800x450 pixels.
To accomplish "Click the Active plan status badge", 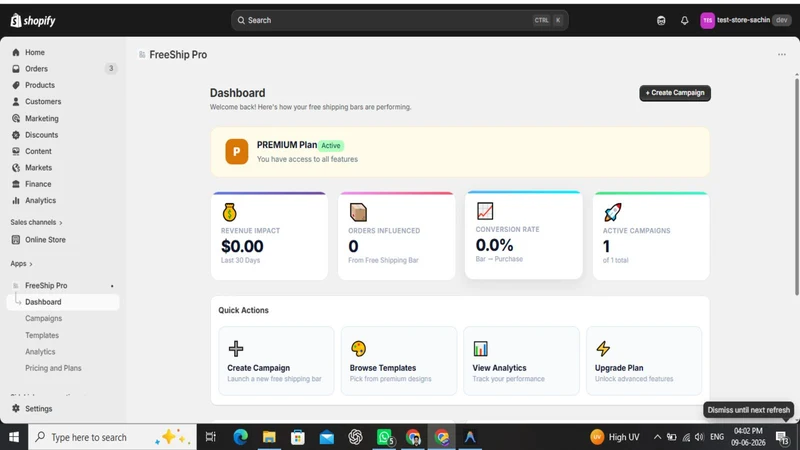I will [331, 145].
